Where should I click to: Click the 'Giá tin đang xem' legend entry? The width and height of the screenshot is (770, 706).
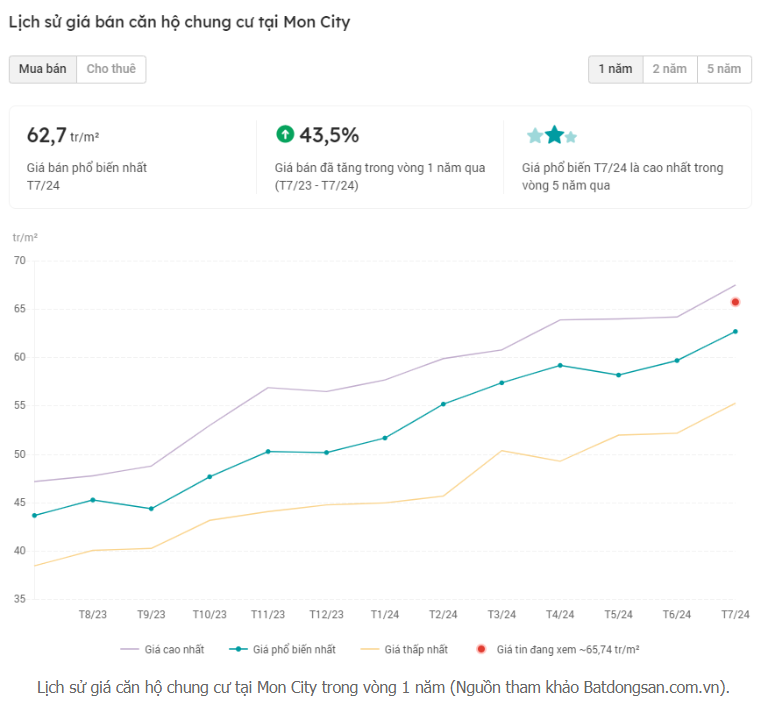[x=558, y=650]
